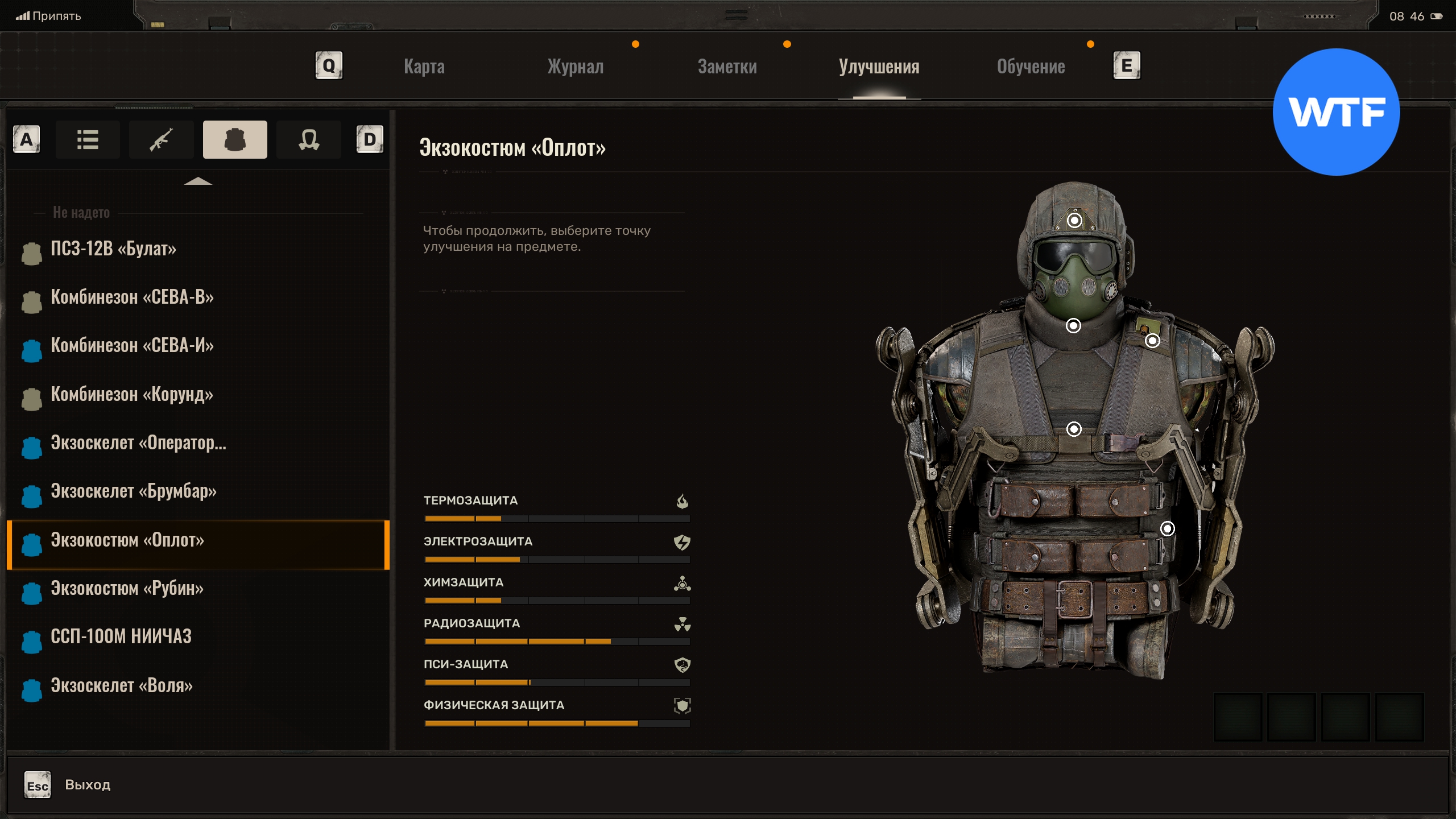Click the blue WTF logo badge
The height and width of the screenshot is (819, 1456).
(x=1336, y=112)
